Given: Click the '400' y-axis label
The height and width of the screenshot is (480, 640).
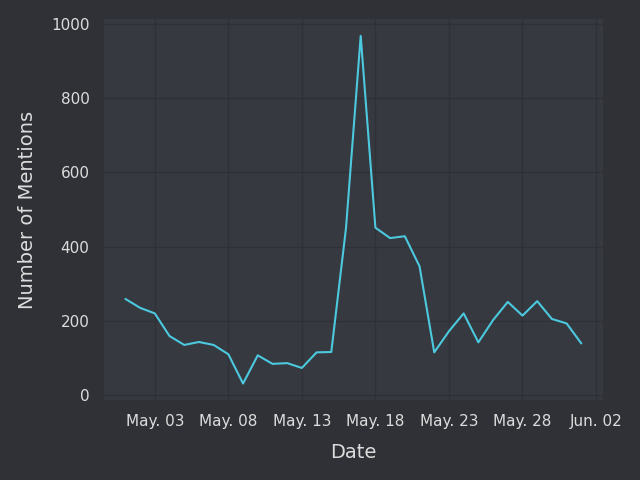Looking at the screenshot, I should coord(75,247).
